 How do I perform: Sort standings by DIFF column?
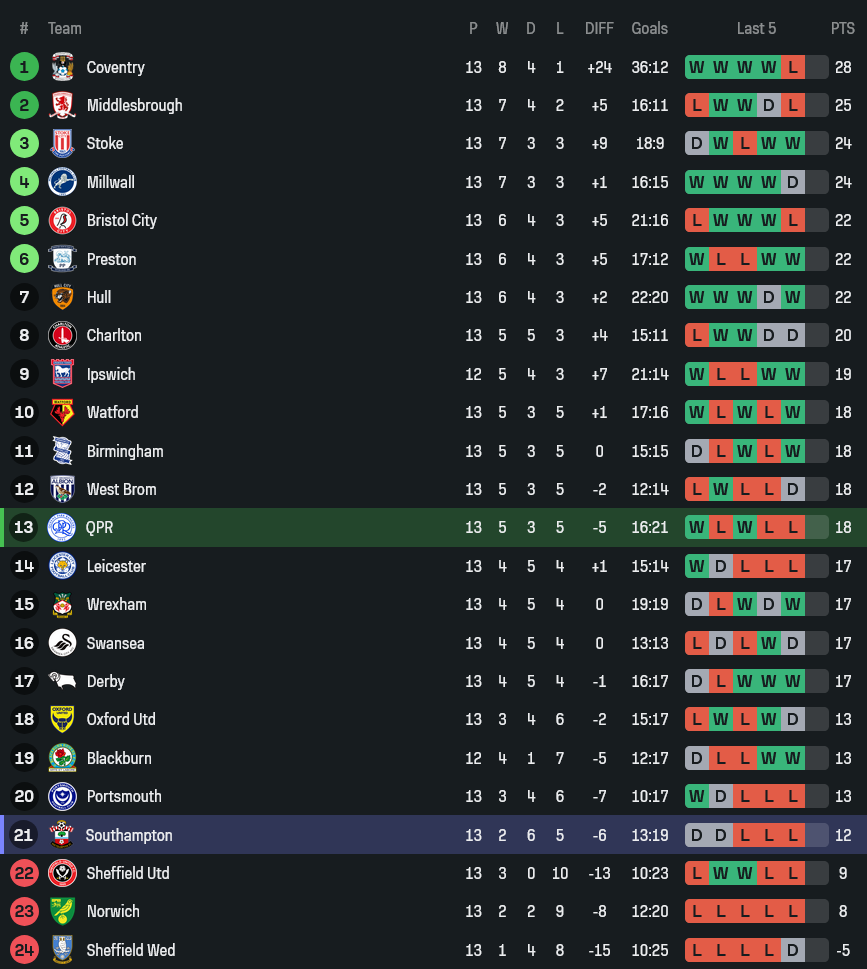[x=599, y=28]
